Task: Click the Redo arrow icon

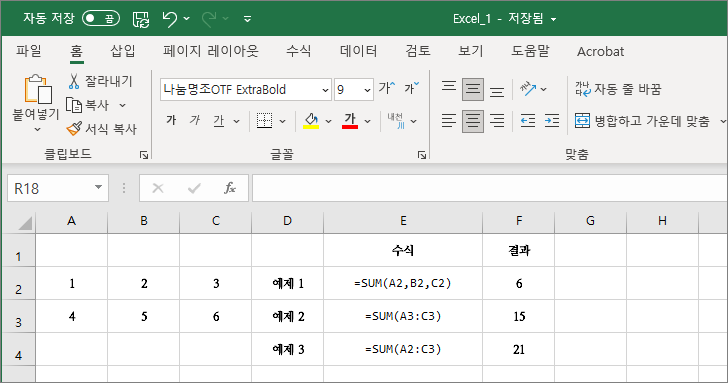Action: (209, 19)
